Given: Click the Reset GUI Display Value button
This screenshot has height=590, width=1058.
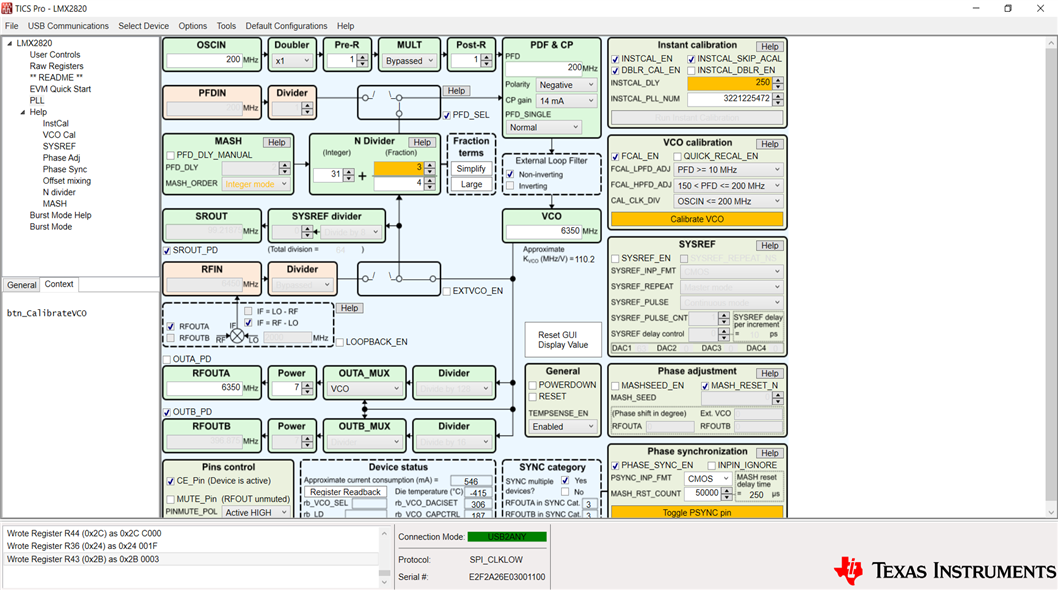Looking at the screenshot, I should (x=563, y=340).
